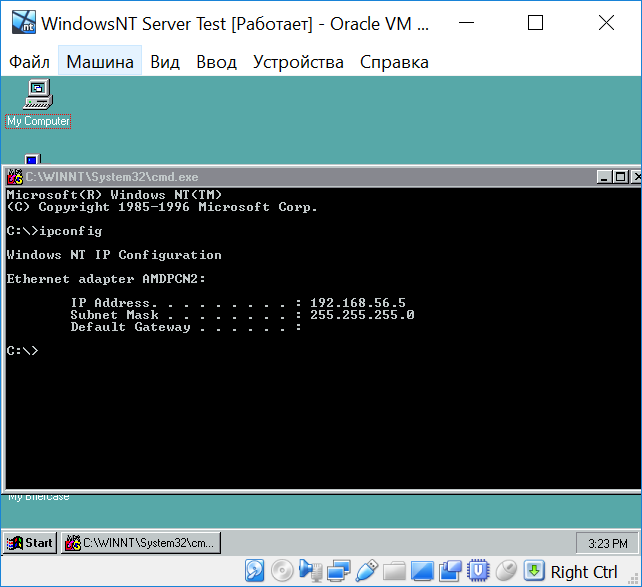The width and height of the screenshot is (642, 587).
Task: Expand the Справка menu
Action: point(394,62)
